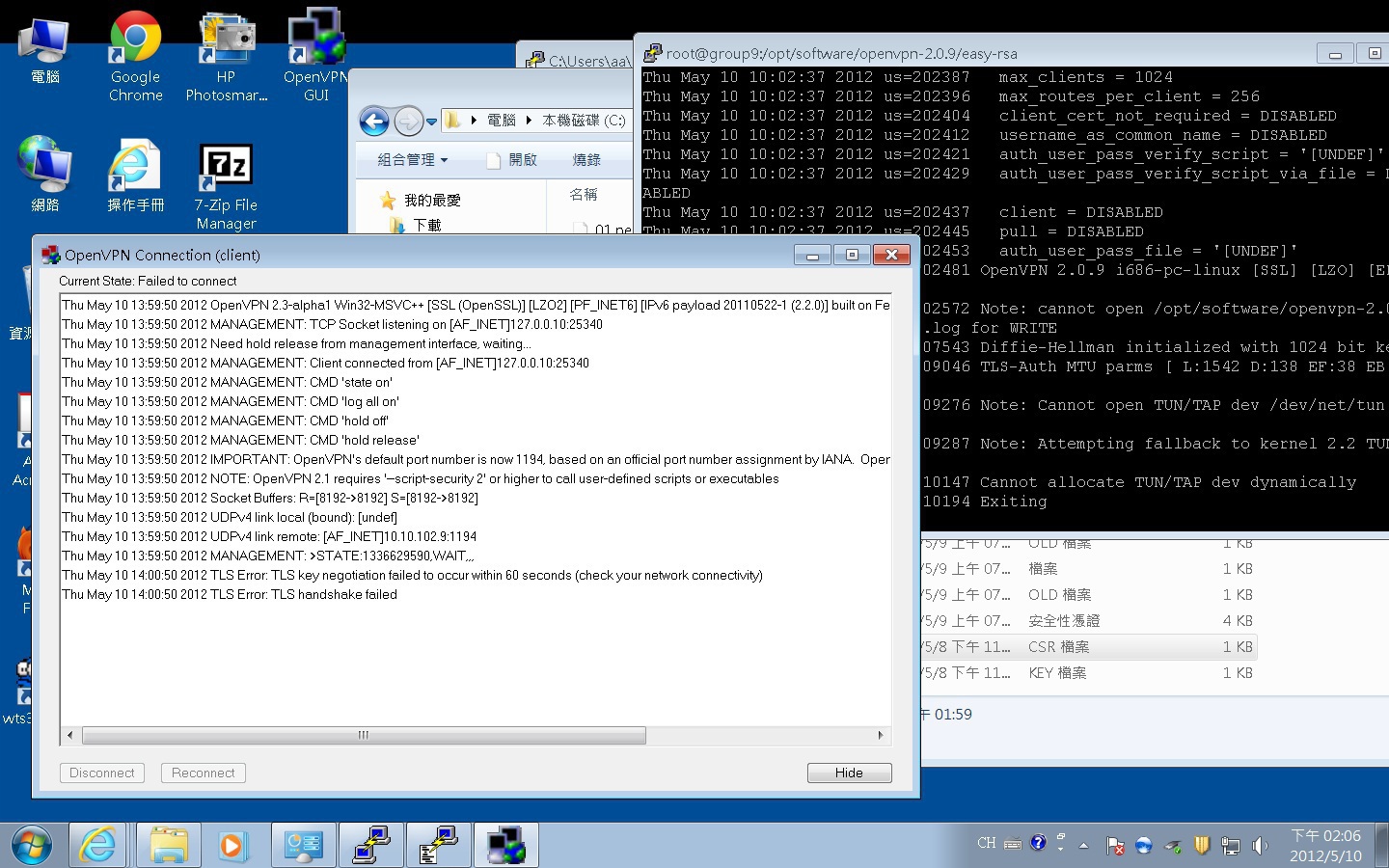Click the language bar help icon
Screen dimensions: 1389x868
[x=1038, y=843]
